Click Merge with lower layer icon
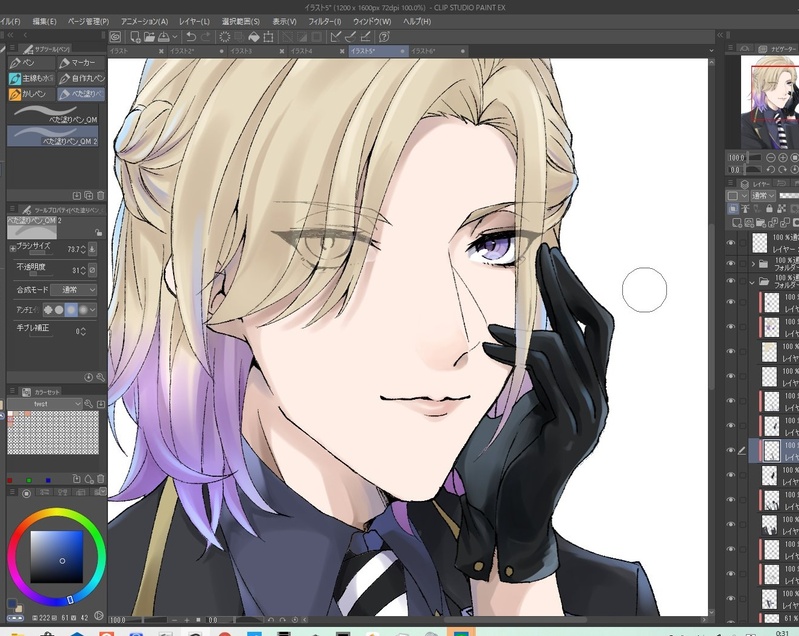The image size is (799, 636). click(785, 223)
